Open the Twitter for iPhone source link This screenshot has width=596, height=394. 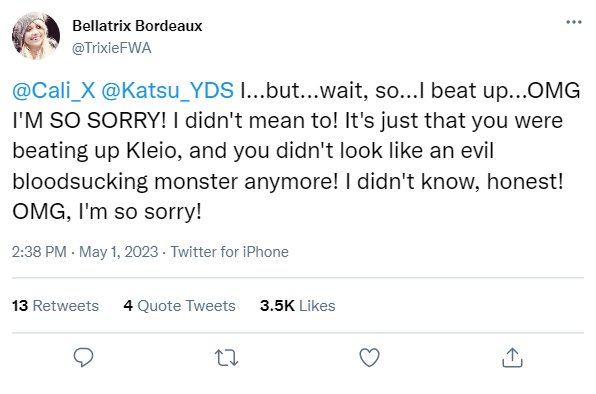tap(229, 252)
